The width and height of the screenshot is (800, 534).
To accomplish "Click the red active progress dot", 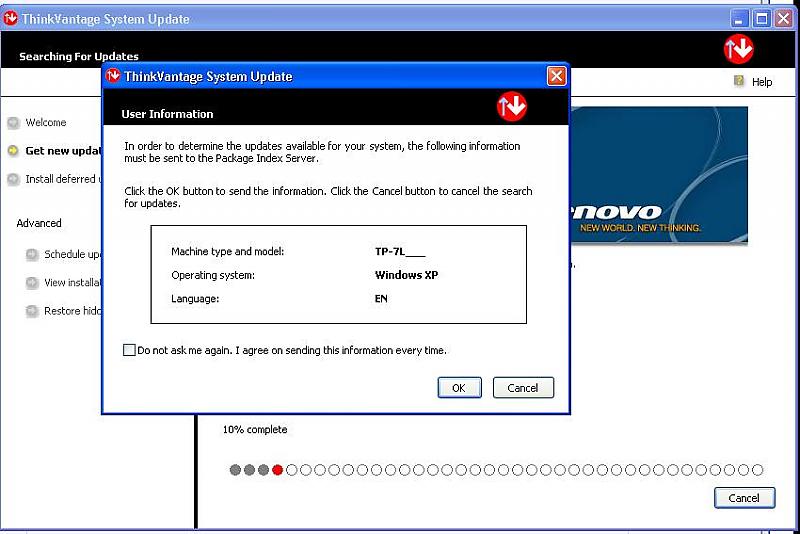I will point(277,470).
